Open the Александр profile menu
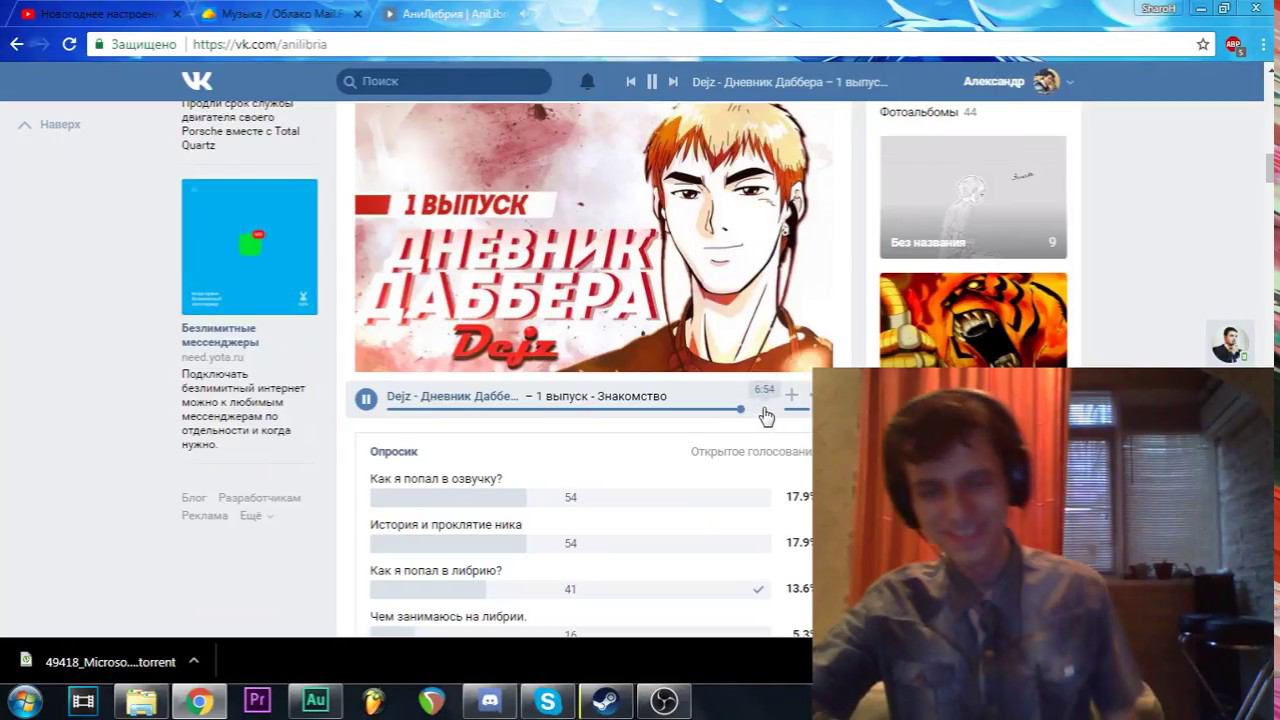The width and height of the screenshot is (1280, 720). 1018,82
